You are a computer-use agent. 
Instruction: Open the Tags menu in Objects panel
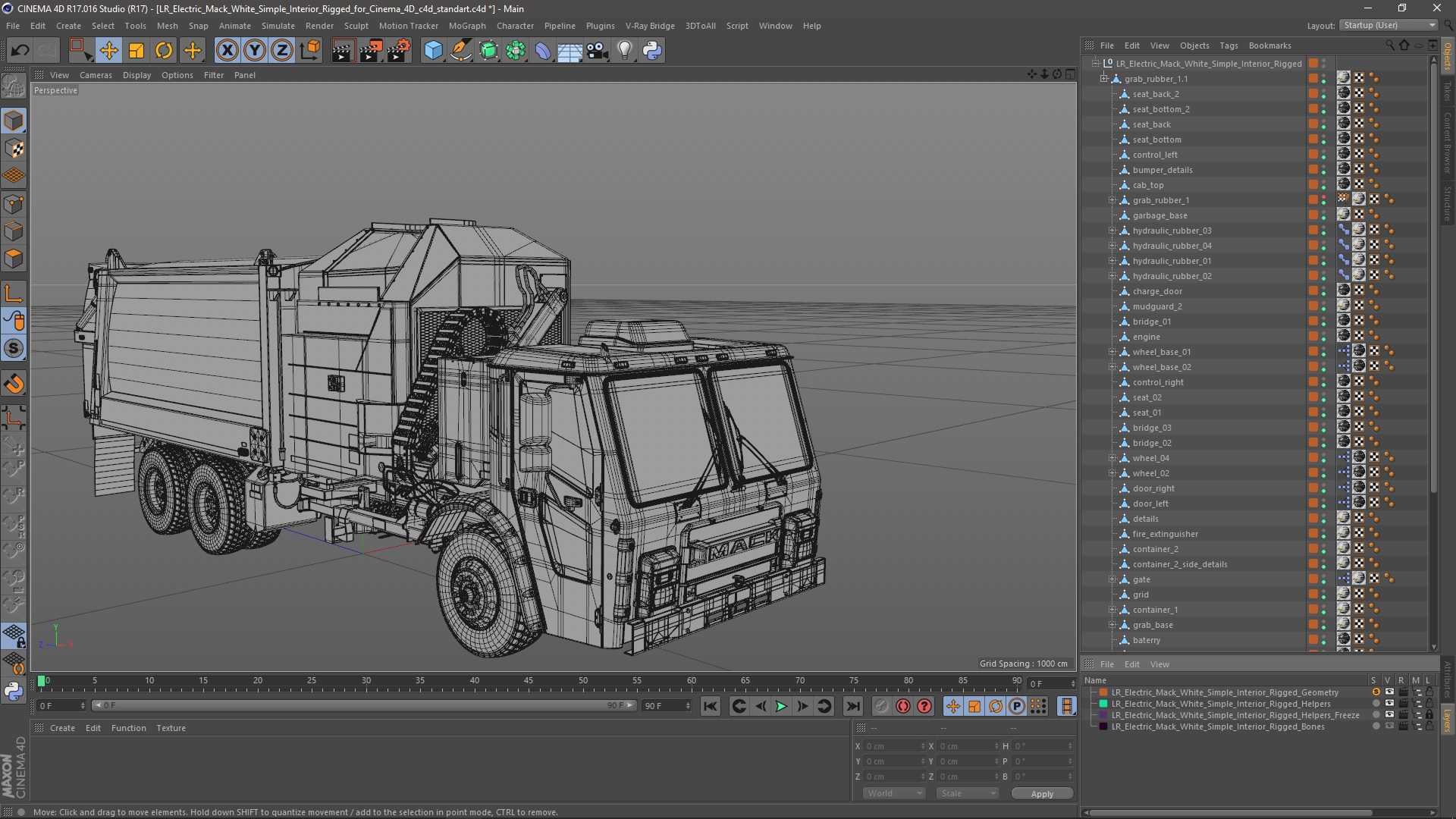click(1228, 45)
